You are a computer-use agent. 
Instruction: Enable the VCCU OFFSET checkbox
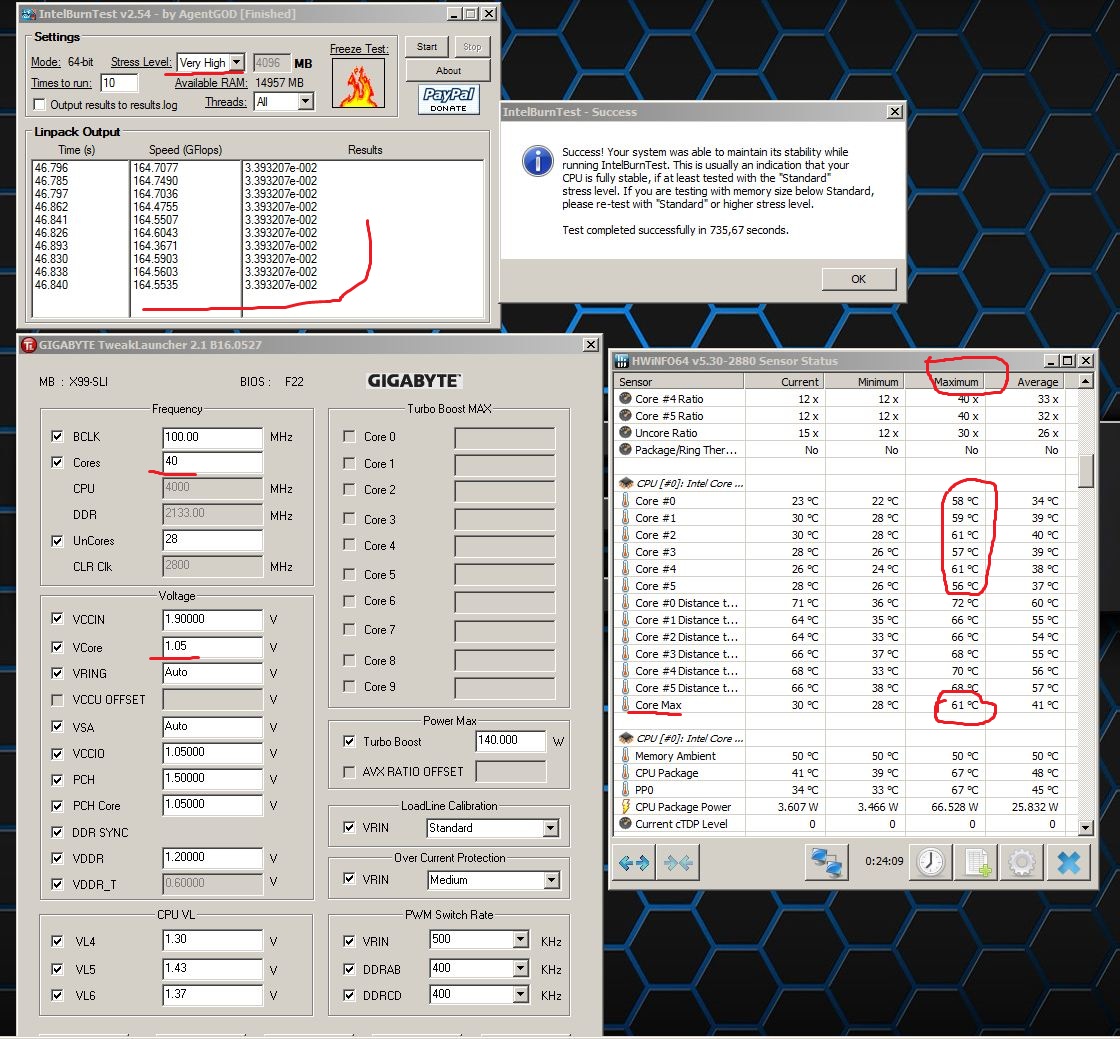pos(57,700)
